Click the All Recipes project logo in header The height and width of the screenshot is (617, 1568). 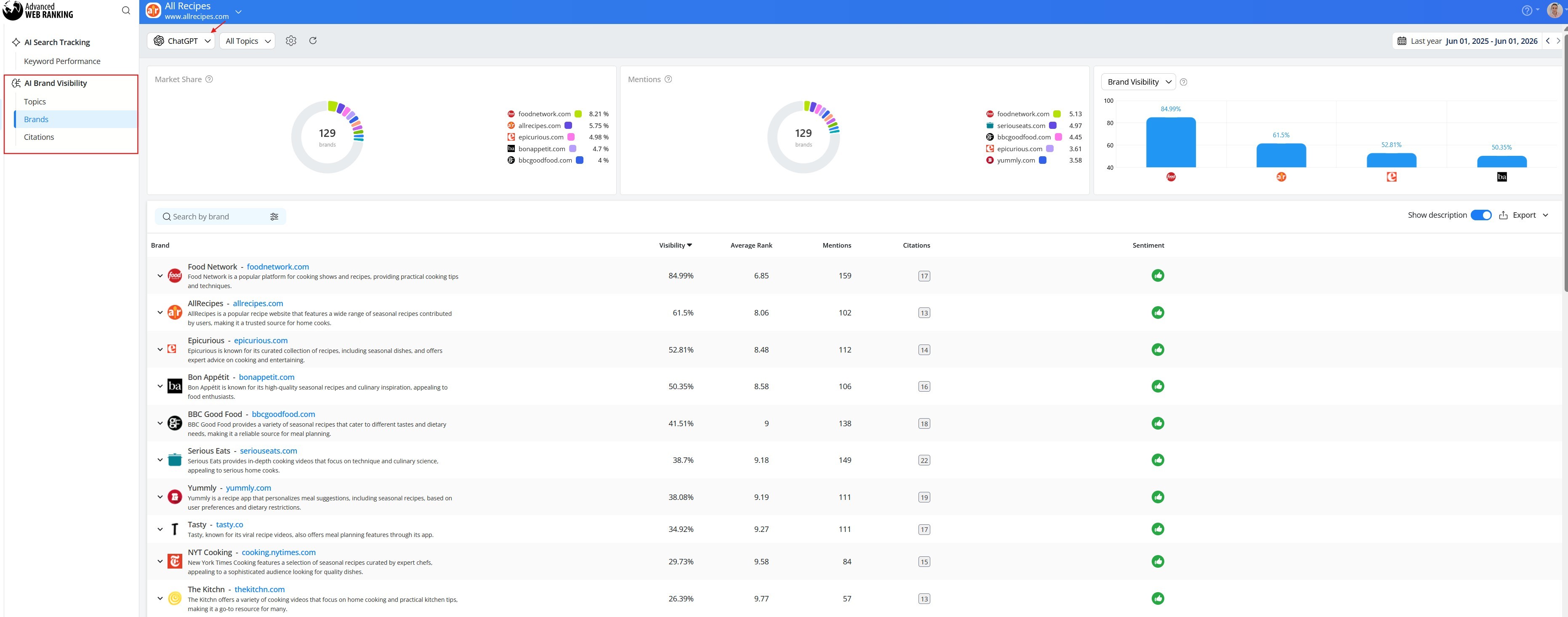(153, 11)
